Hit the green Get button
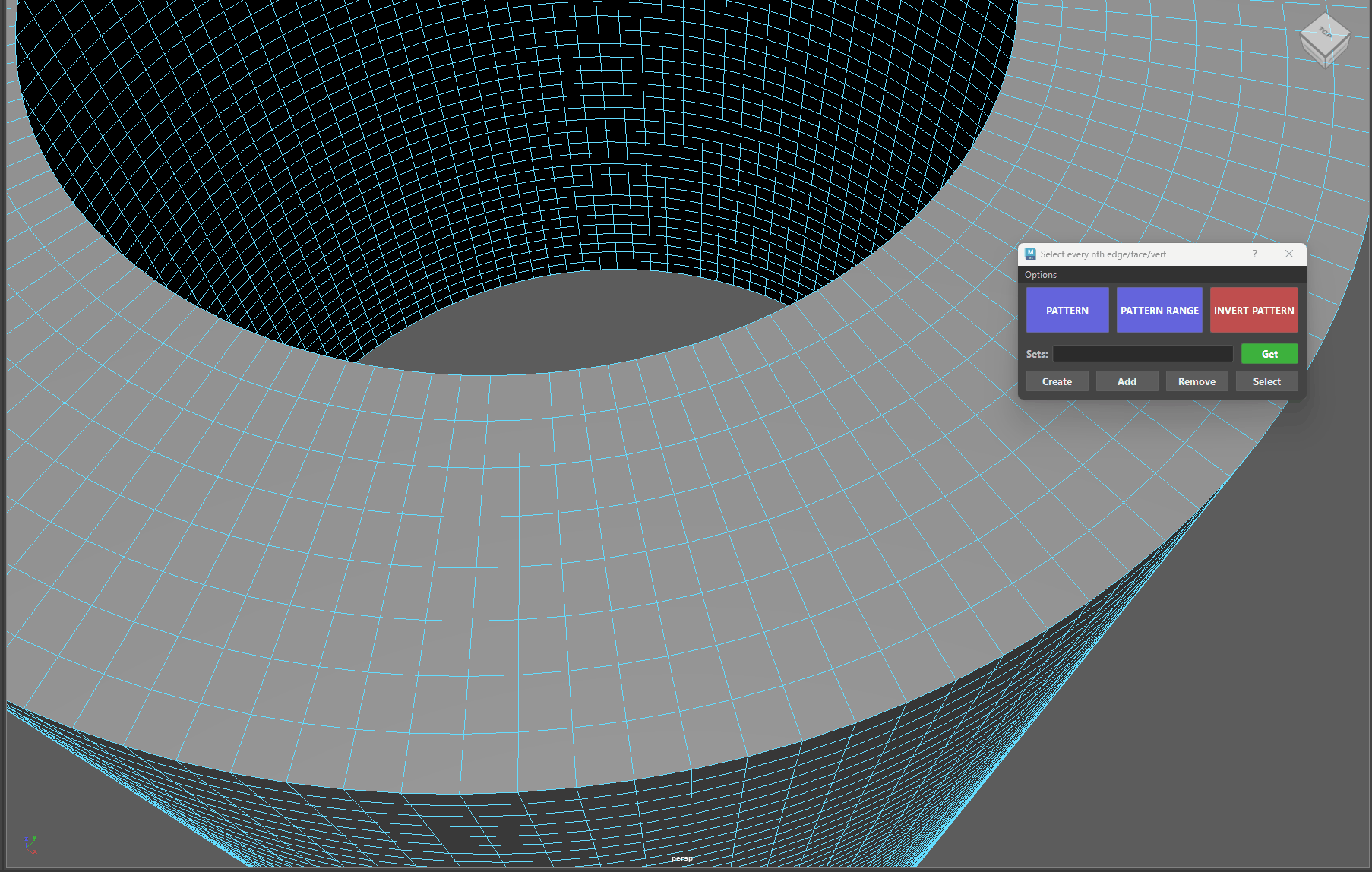 coord(1269,354)
